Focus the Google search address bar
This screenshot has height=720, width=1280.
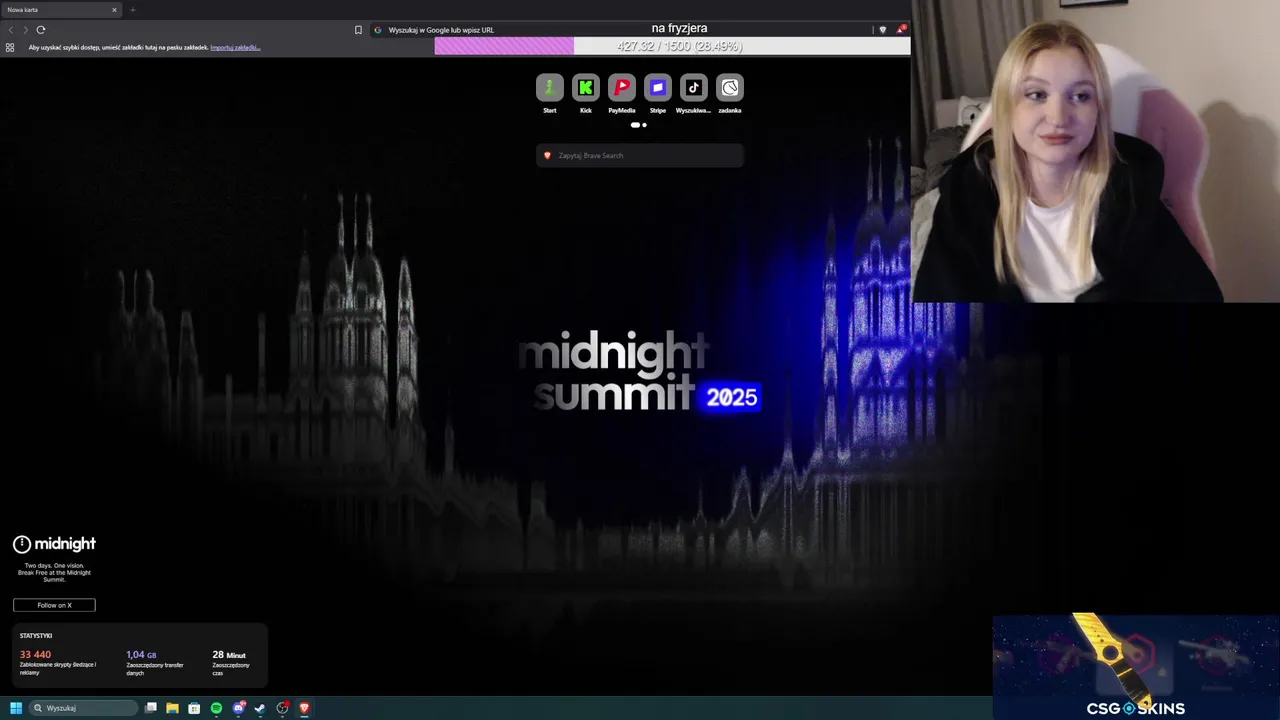(620, 30)
